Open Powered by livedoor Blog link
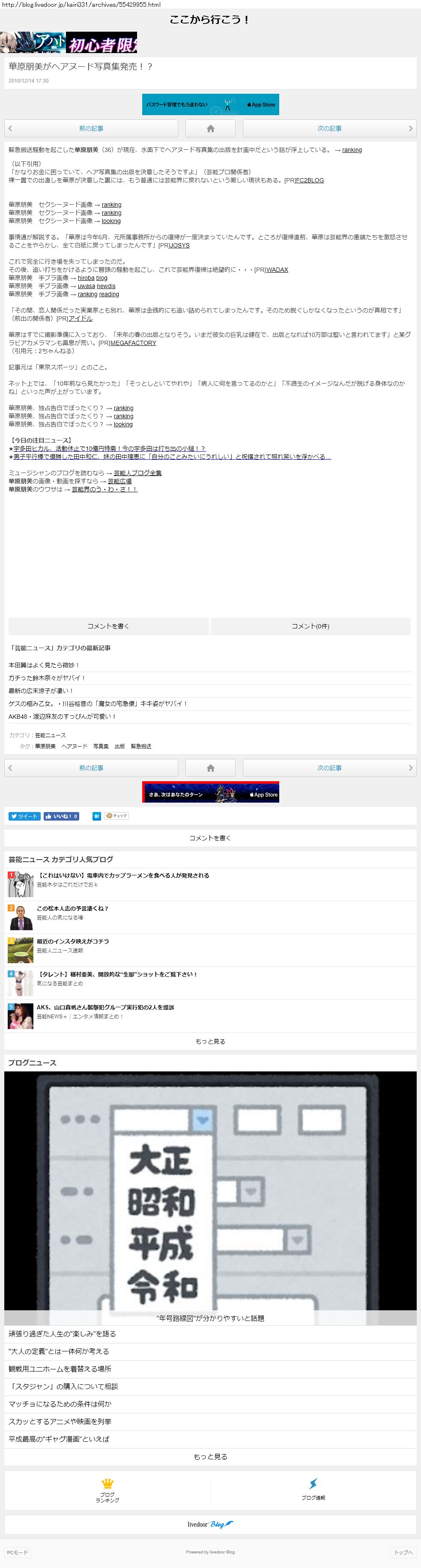421x1568 pixels. click(x=210, y=1552)
